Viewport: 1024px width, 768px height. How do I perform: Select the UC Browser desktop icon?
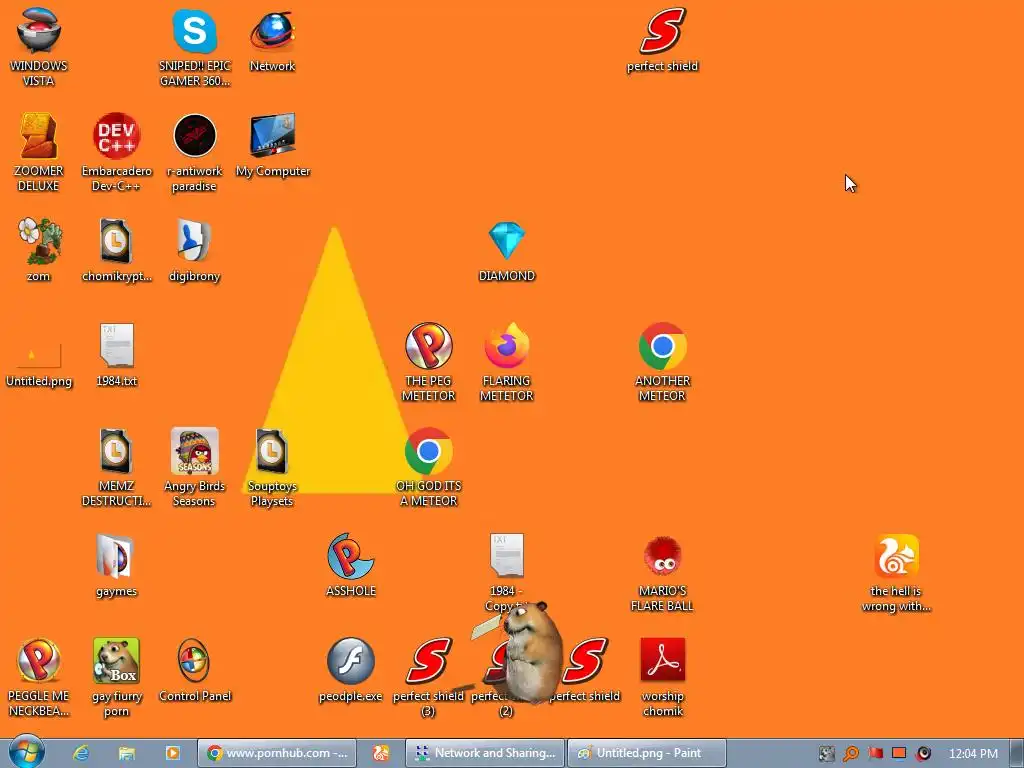[896, 572]
